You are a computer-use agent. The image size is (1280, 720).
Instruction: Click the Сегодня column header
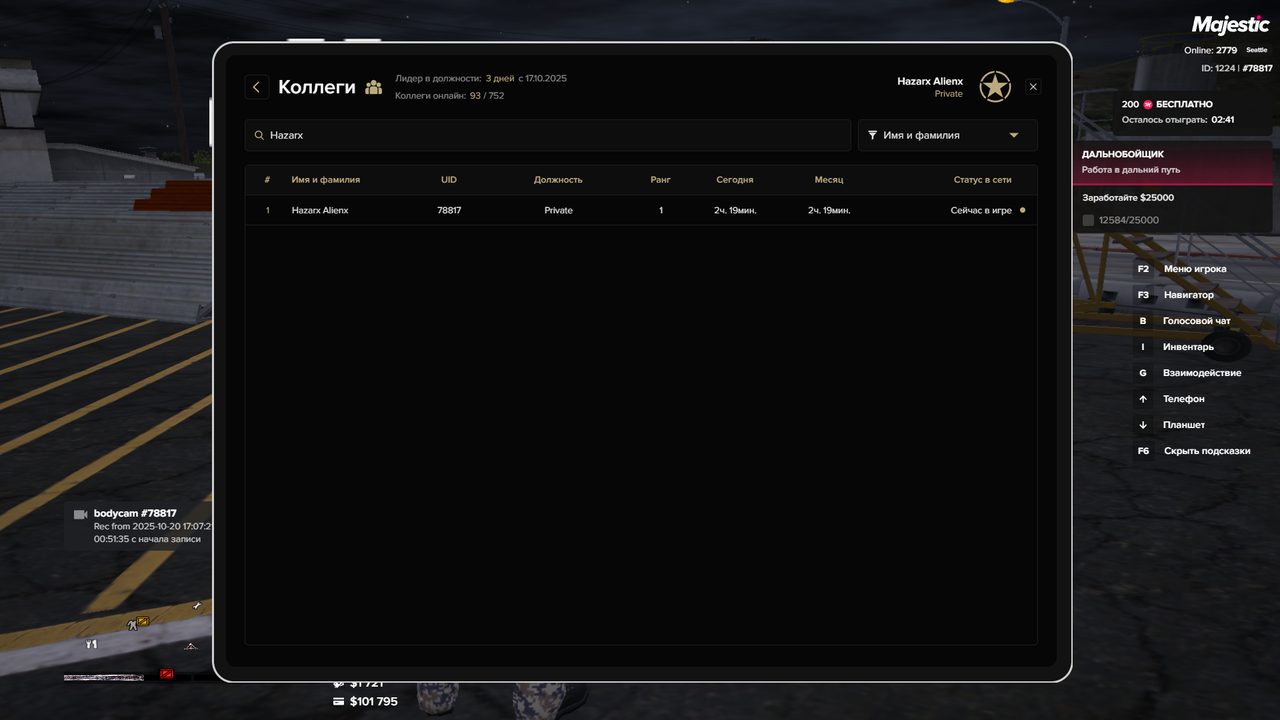click(735, 180)
